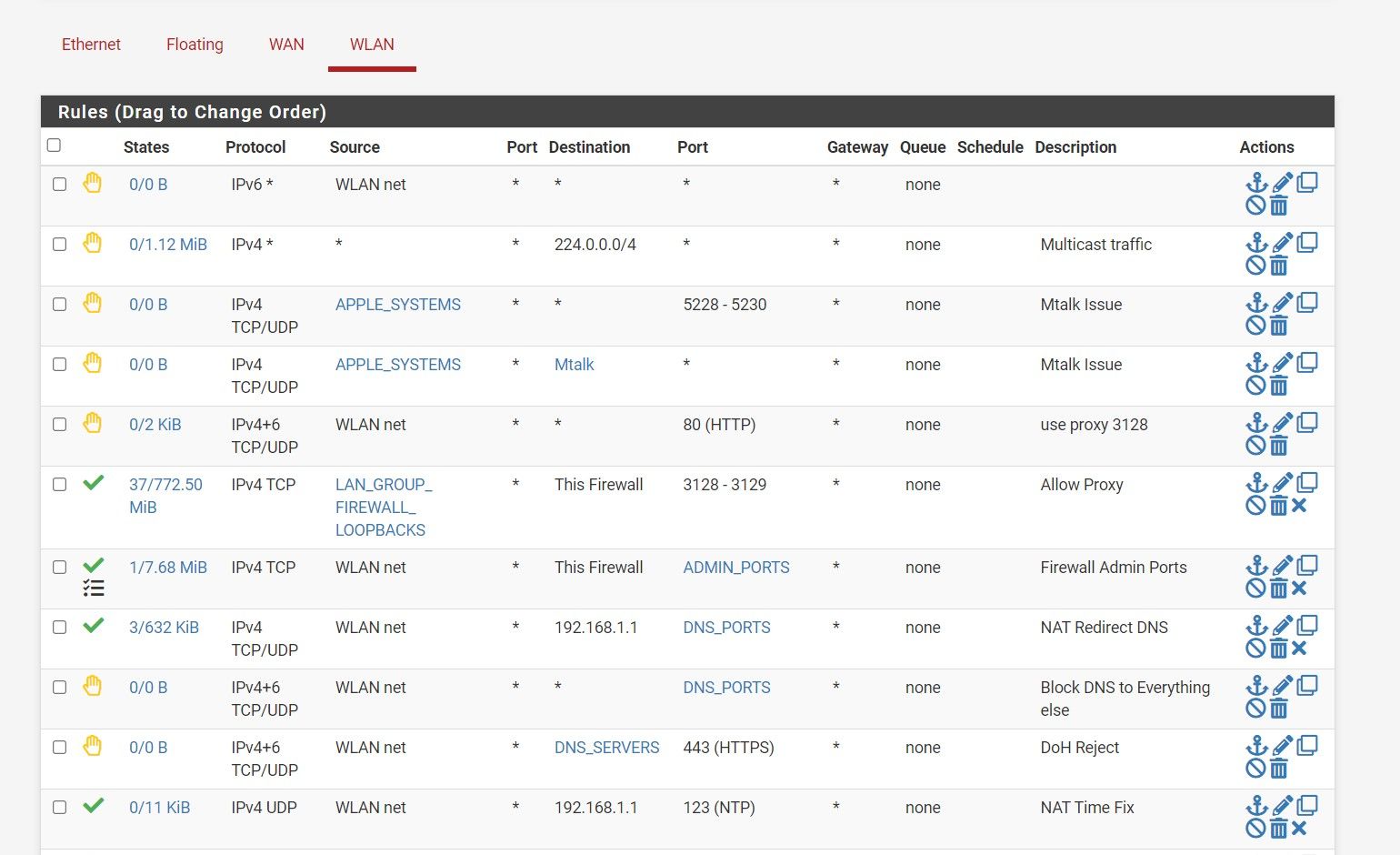Click the X icon on Firewall Admin Ports row
1400x855 pixels.
coord(1299,588)
